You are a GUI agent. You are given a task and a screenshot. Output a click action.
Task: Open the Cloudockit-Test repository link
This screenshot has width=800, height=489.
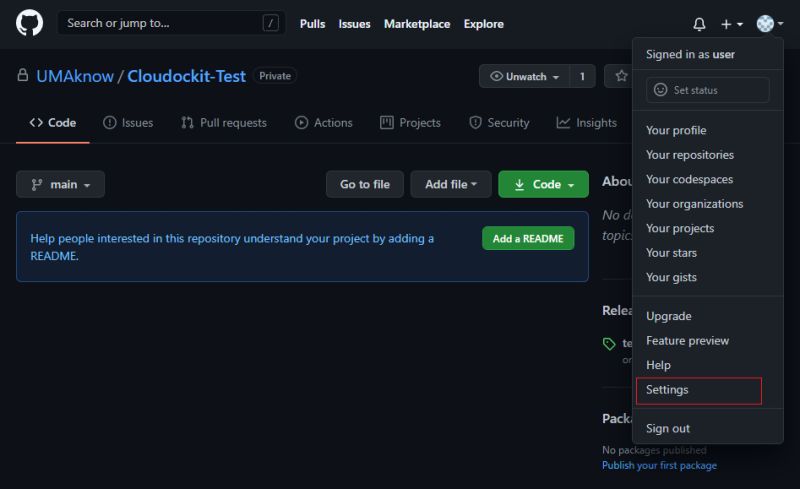(x=186, y=76)
